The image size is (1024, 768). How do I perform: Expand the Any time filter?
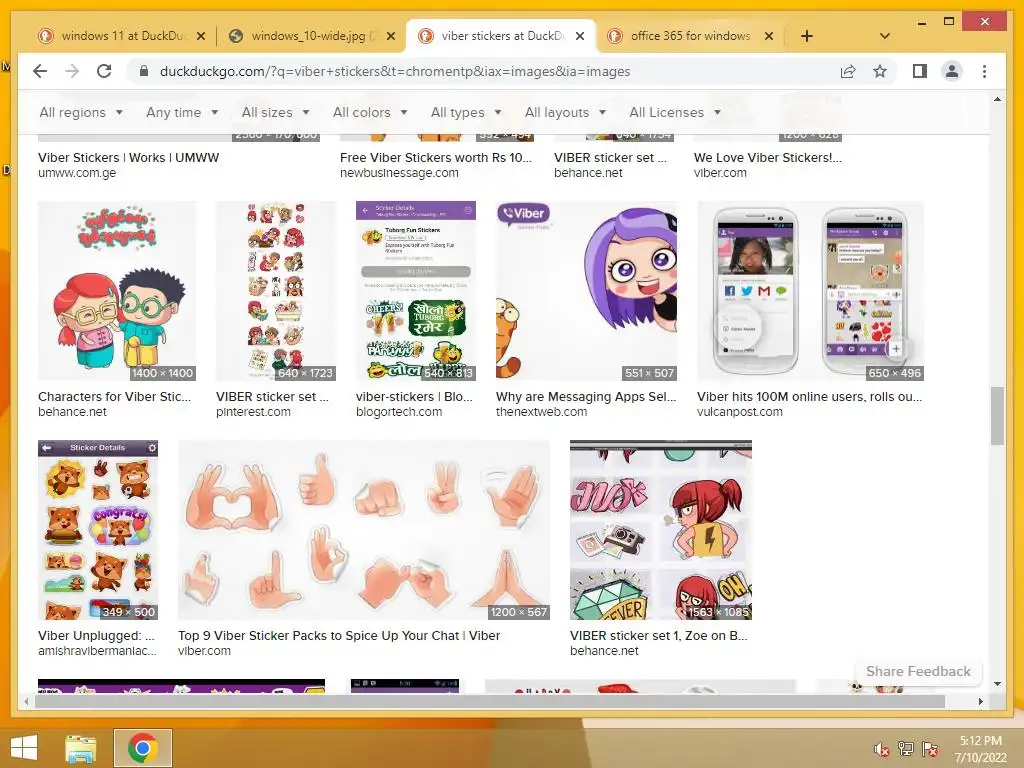[x=182, y=112]
